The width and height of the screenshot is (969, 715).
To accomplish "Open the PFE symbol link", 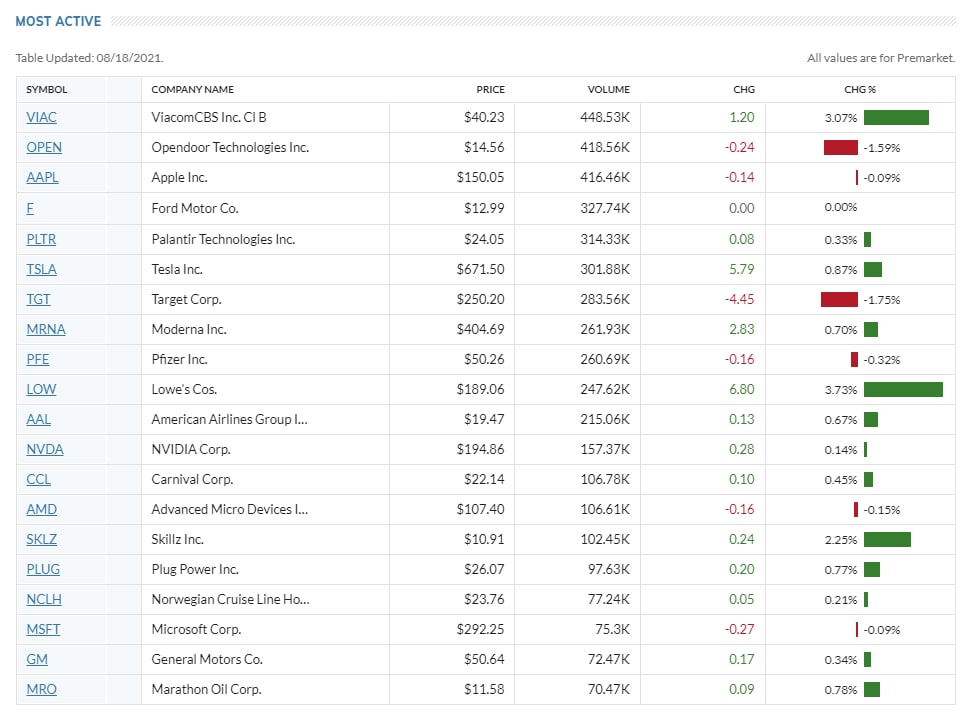I will tap(38, 359).
